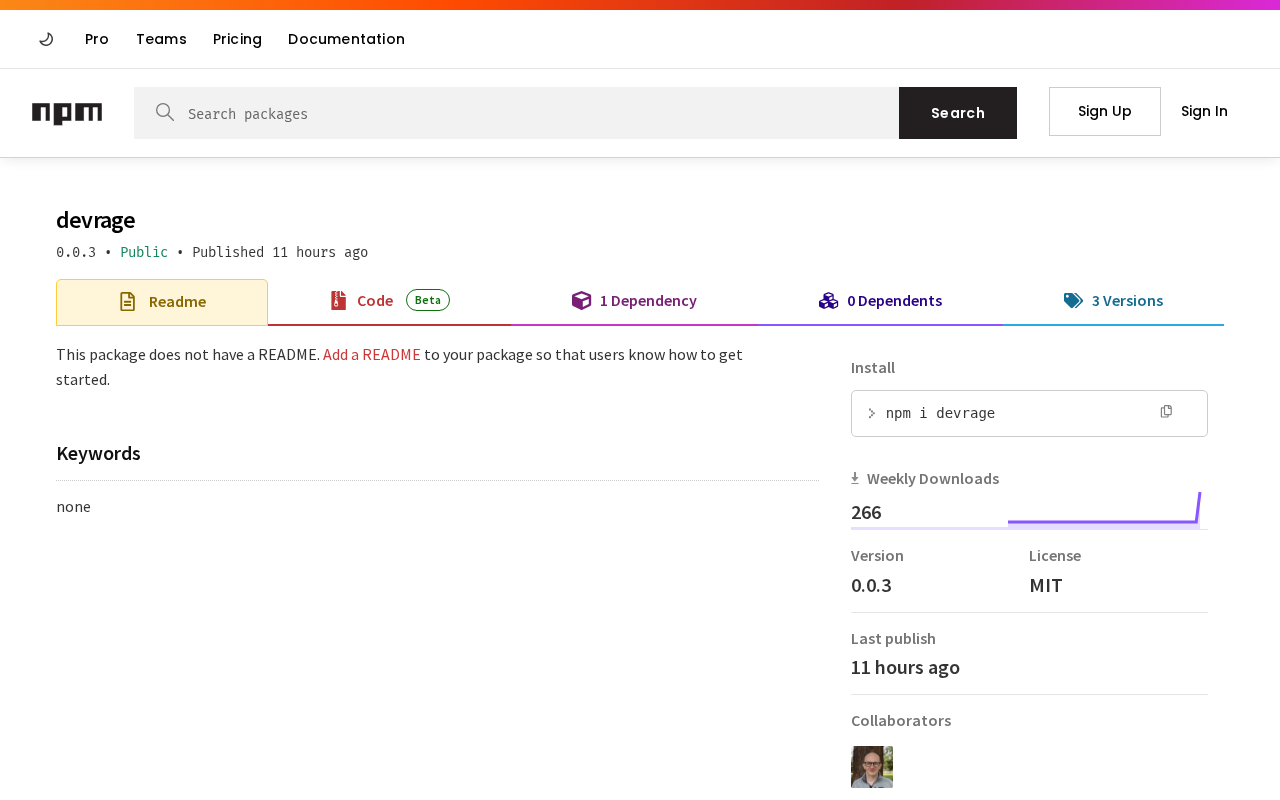This screenshot has width=1280, height=800.
Task: Click the green 'Public' label
Action: (144, 252)
